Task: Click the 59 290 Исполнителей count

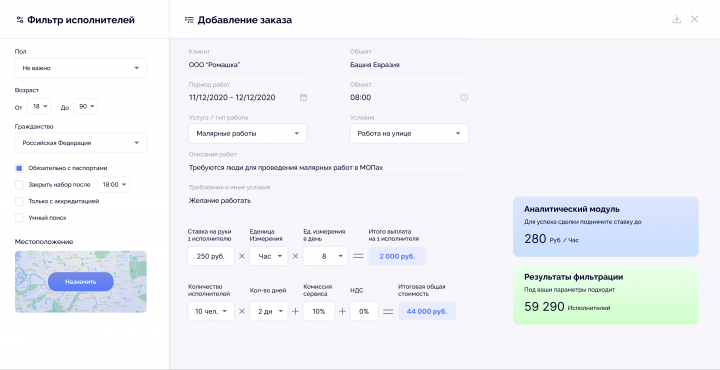Action: click(567, 307)
